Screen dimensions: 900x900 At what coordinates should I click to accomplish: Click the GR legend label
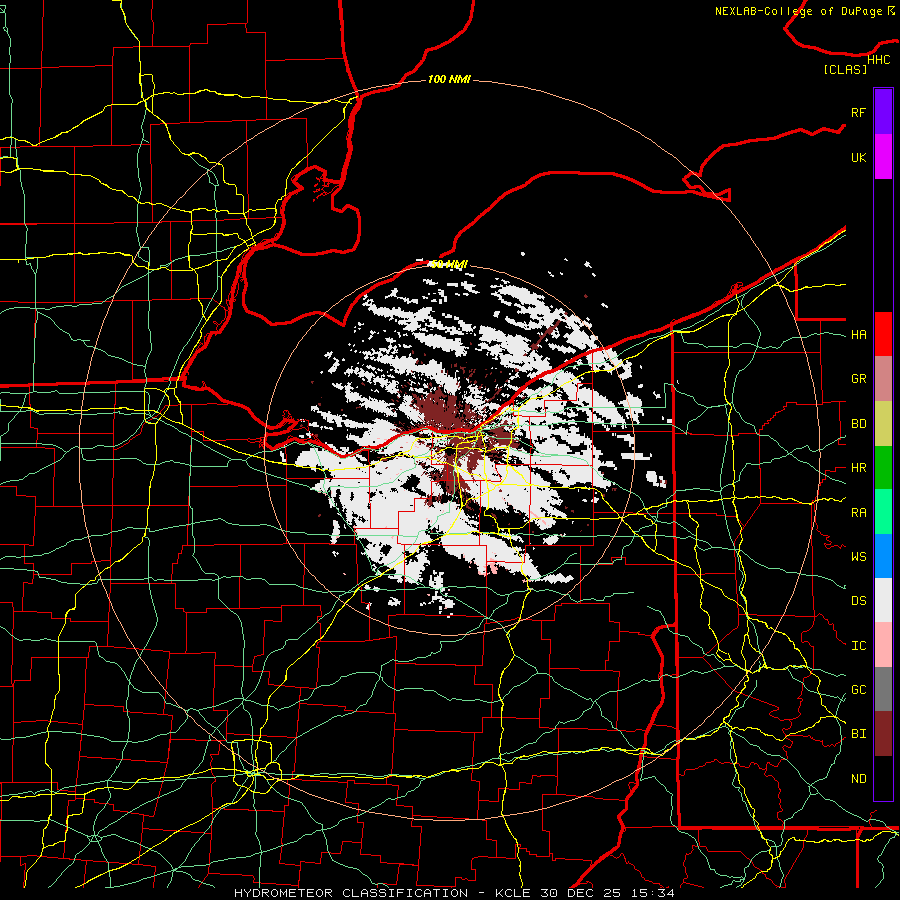click(x=859, y=379)
